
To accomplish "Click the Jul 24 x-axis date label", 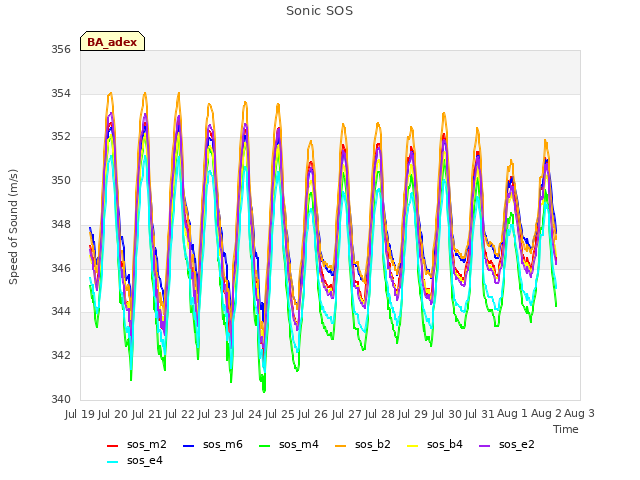I will coord(247,414).
